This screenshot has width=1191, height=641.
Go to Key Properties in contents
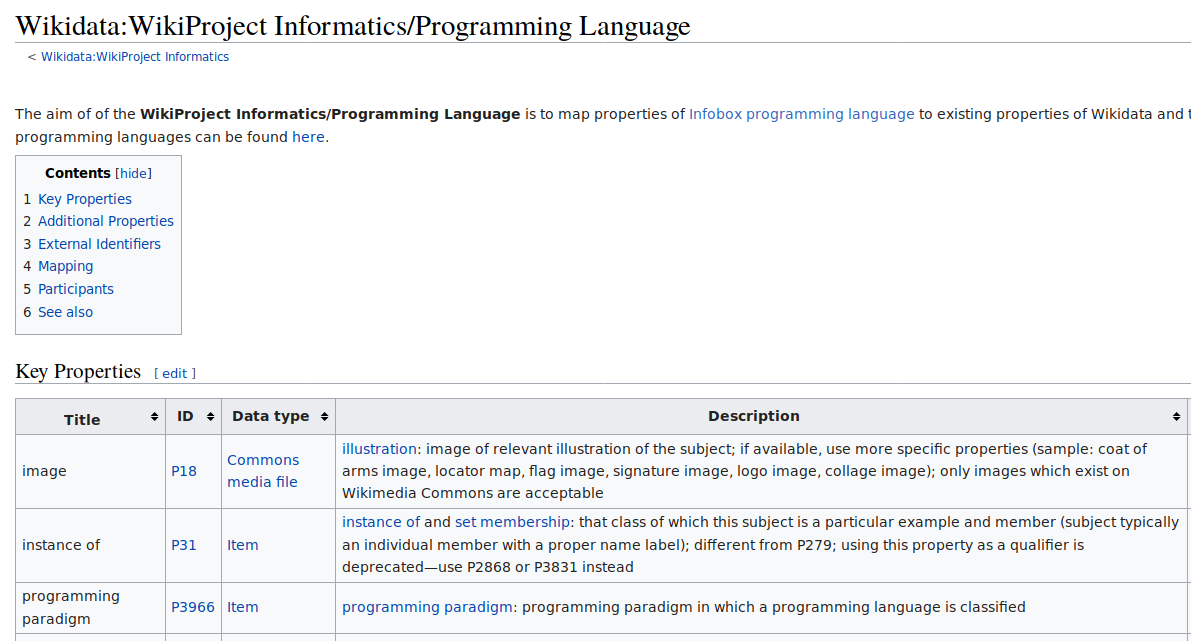click(x=85, y=199)
